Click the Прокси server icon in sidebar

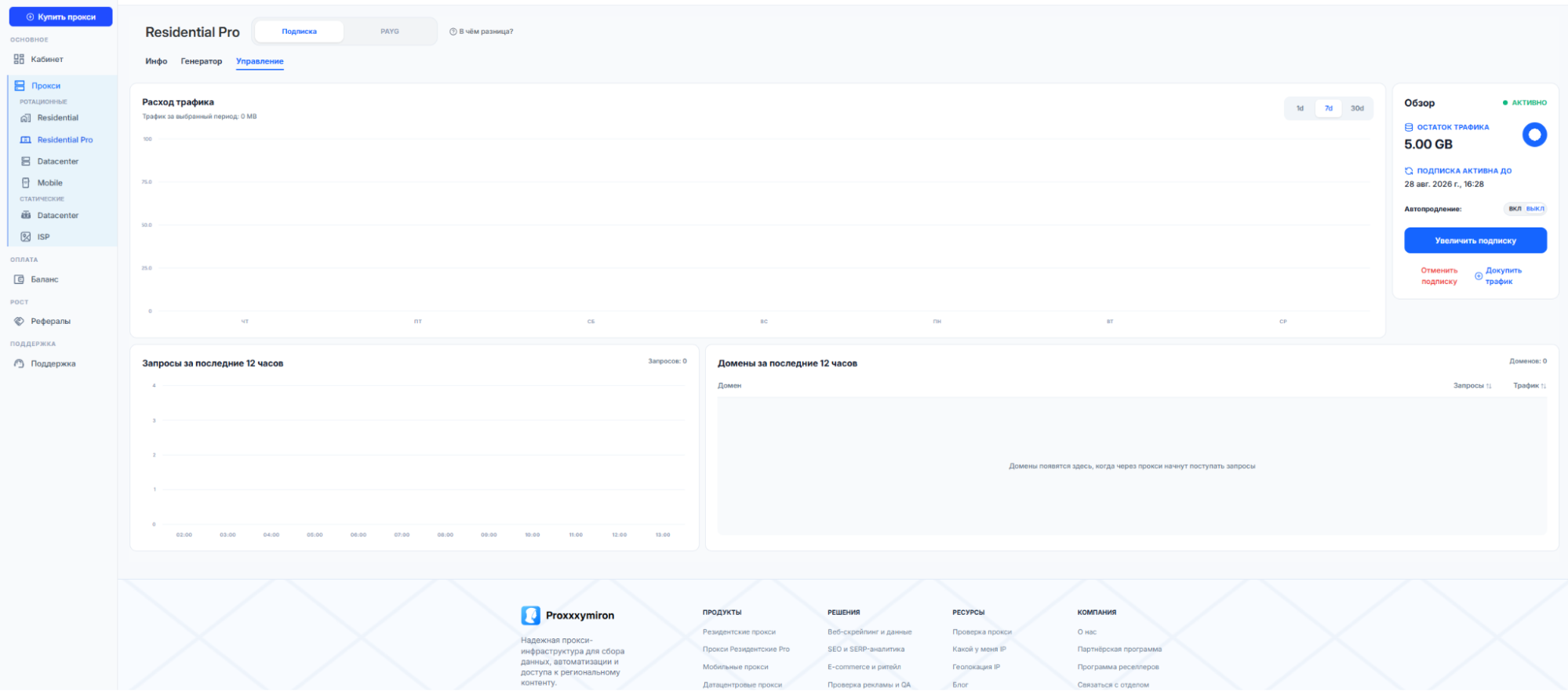(x=20, y=85)
